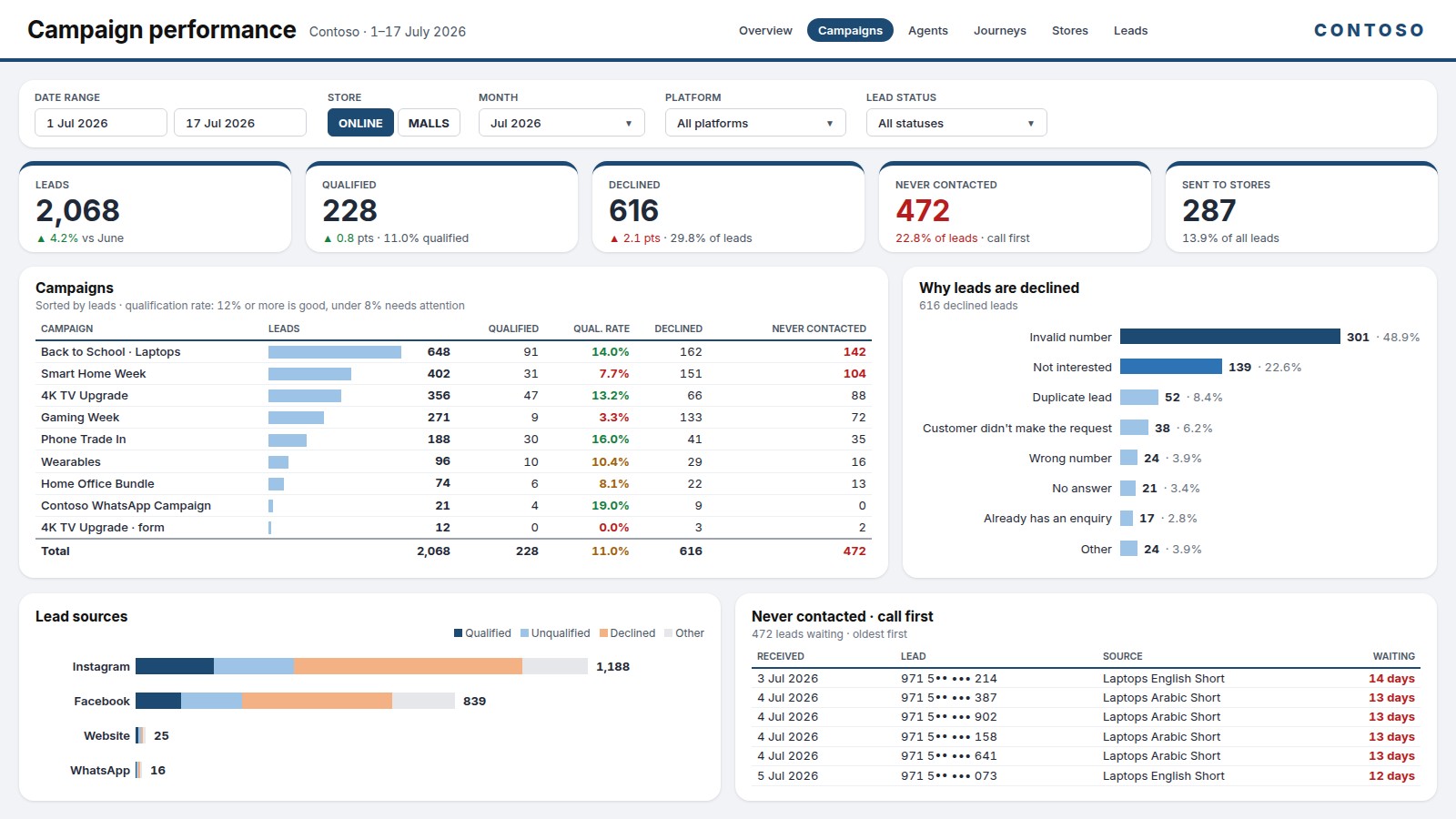Toggle the Unqualified legend swatch

pos(525,633)
